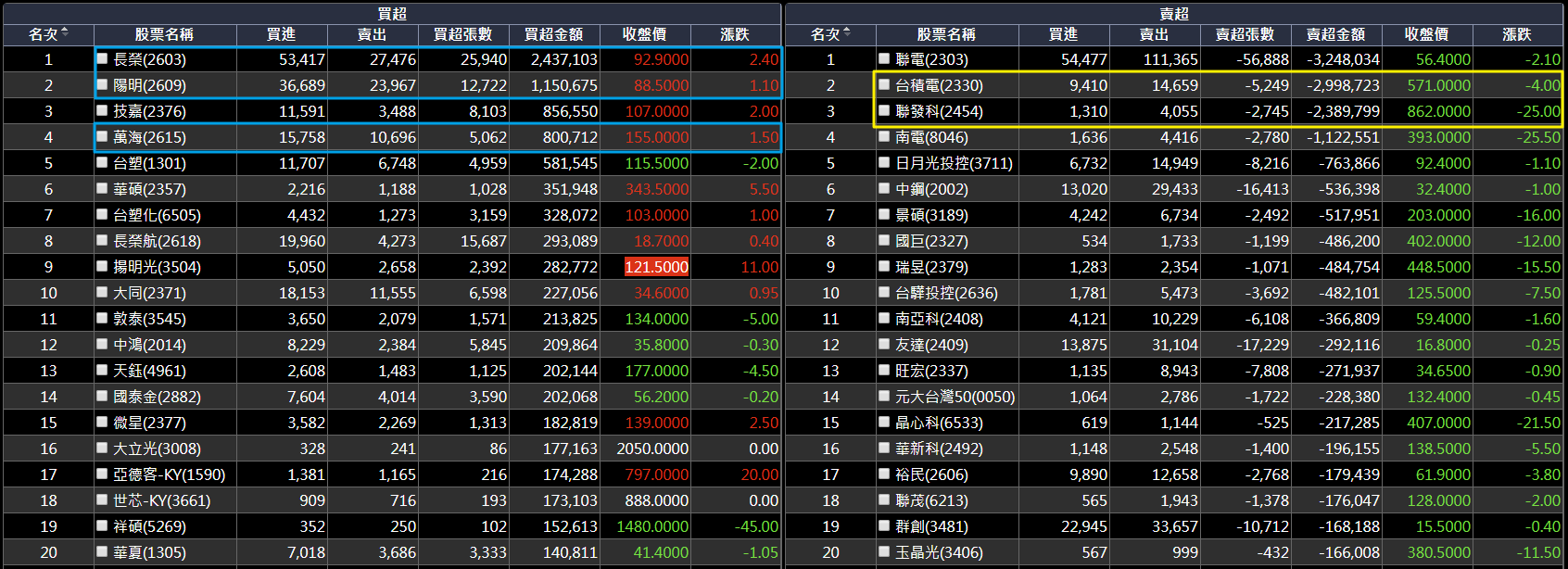This screenshot has height=569, width=1568.
Task: Select stock name 世芯-KY(3661)
Action: (161, 500)
